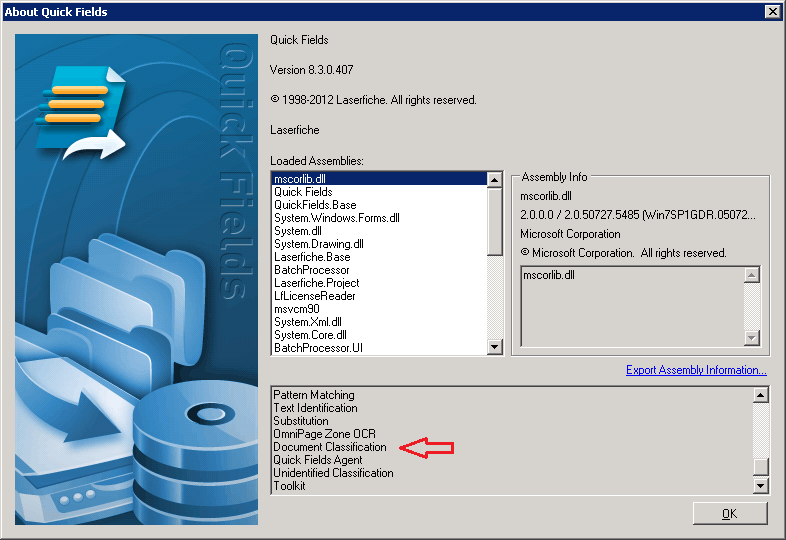Click Loaded Assemblies scroll up arrow
Image resolution: width=786 pixels, height=540 pixels.
pyautogui.click(x=495, y=179)
